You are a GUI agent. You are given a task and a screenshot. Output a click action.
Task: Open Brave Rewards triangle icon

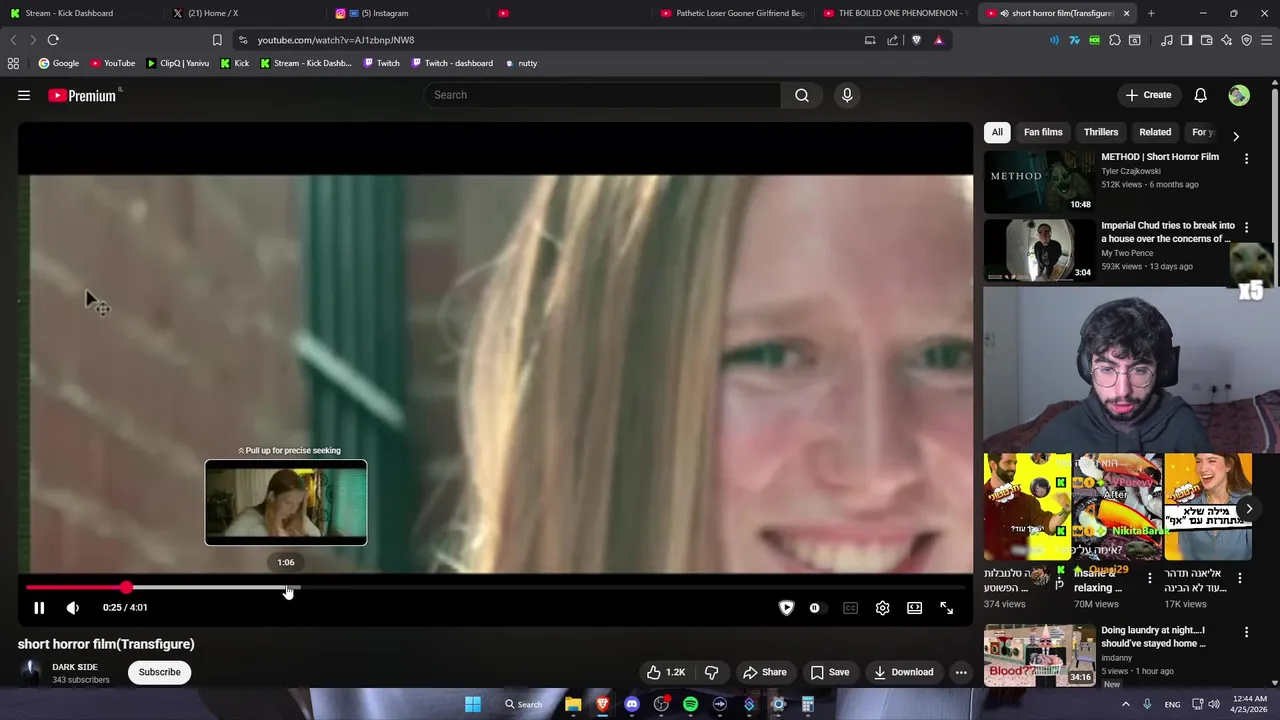[938, 40]
